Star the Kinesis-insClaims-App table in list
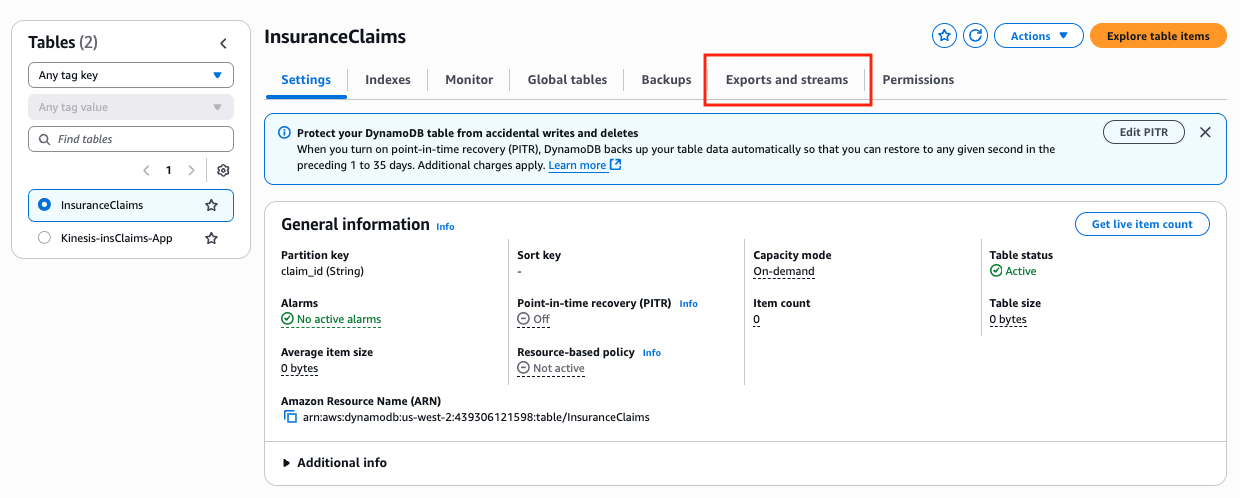Viewport: 1240px width, 498px height. (x=211, y=239)
